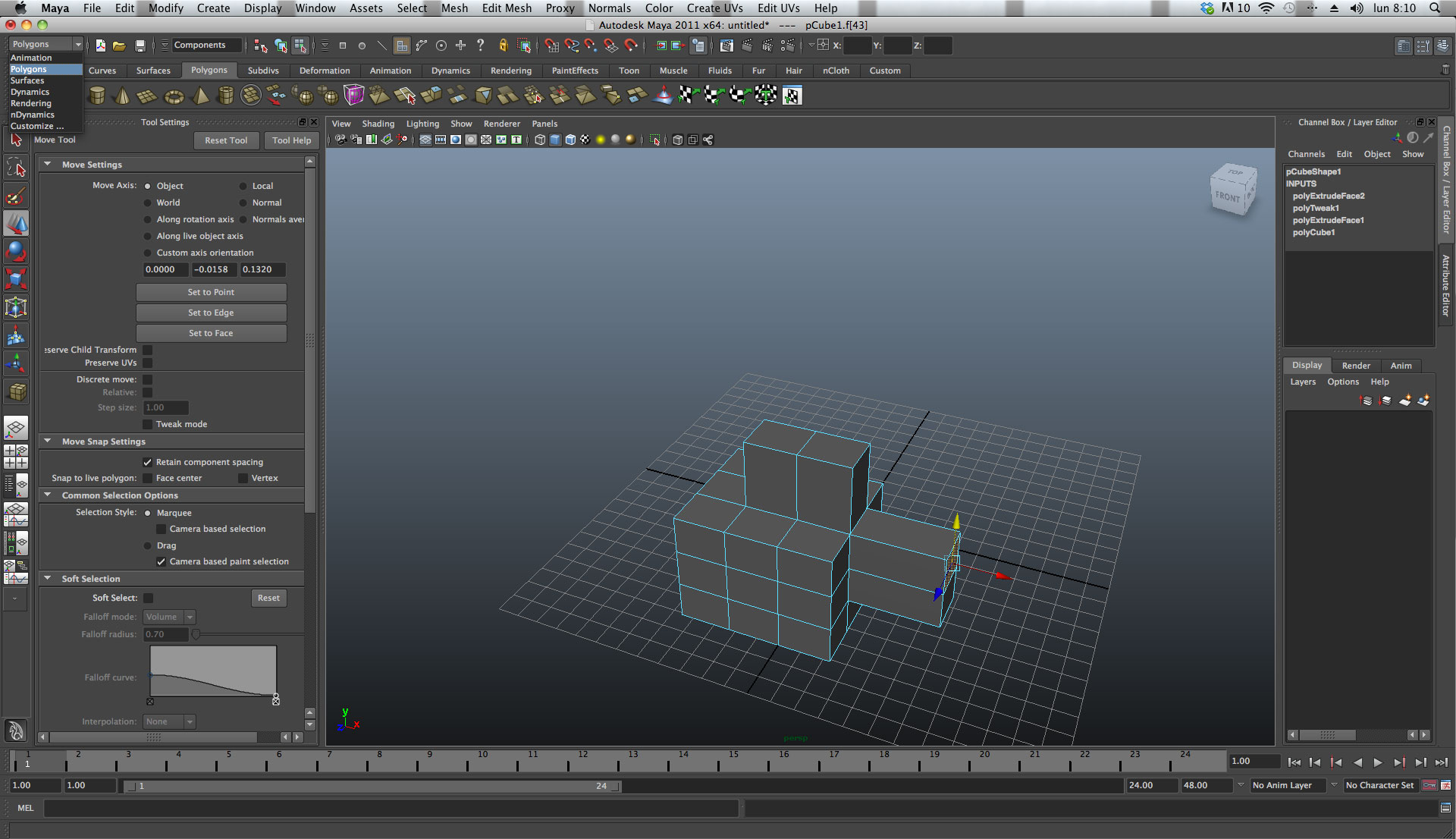Uncheck Retain component spacing
Image resolution: width=1456 pixels, height=839 pixels.
click(148, 462)
